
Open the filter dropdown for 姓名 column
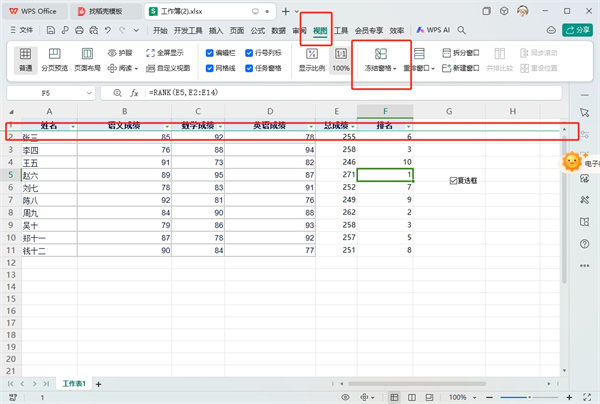click(73, 127)
